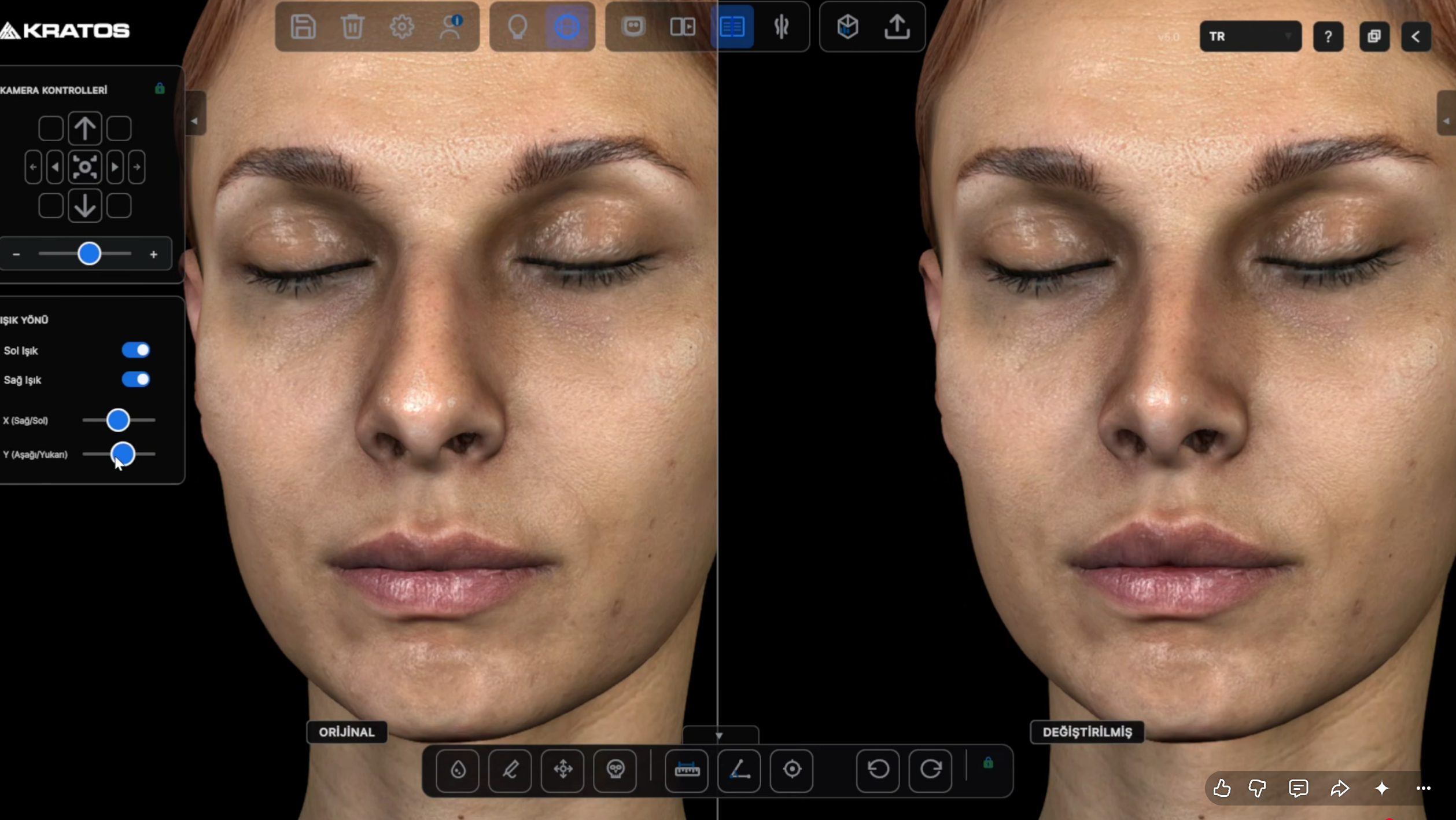
Task: Toggle the Sol Işık switch
Action: tap(136, 350)
